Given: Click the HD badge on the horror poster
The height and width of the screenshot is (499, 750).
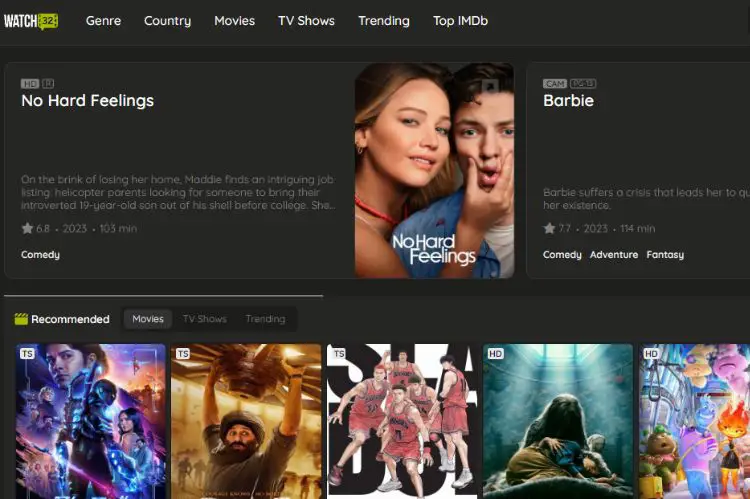Looking at the screenshot, I should [x=495, y=354].
